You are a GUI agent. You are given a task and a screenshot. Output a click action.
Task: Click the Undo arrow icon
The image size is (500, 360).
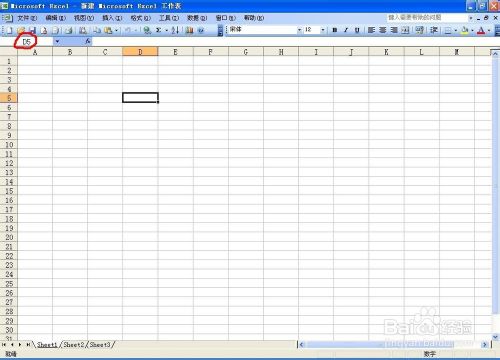[128, 30]
